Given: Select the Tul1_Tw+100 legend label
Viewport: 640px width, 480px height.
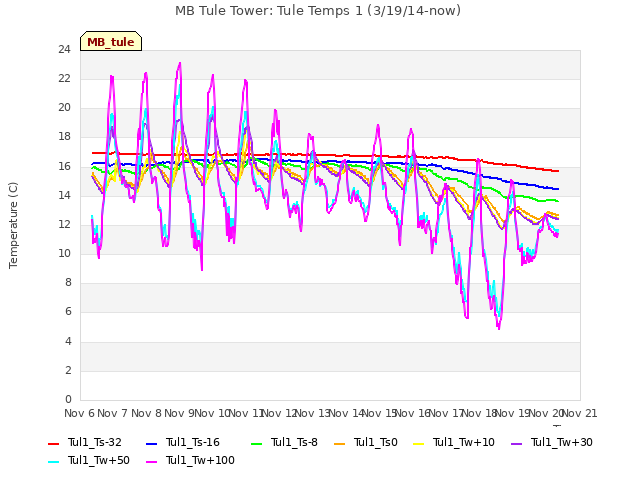Looking at the screenshot, I should 200,460.
